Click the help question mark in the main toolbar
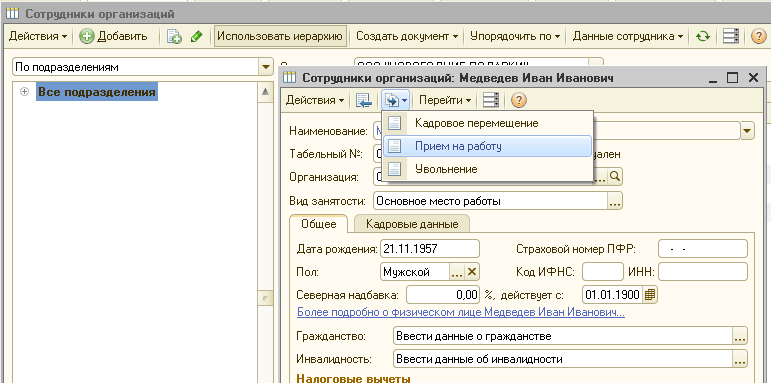 (759, 36)
